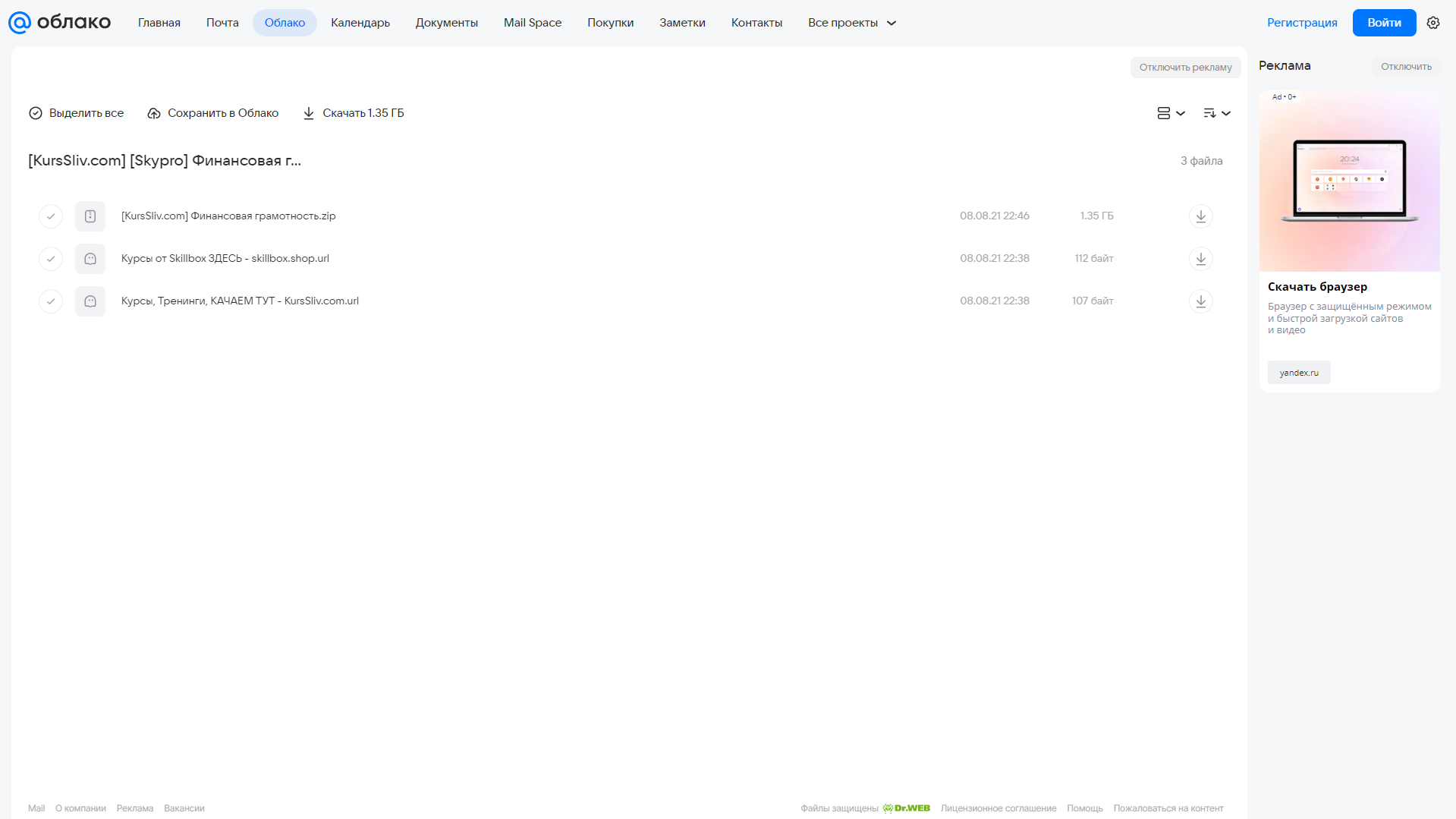Expand the view mode dropdown

pyautogui.click(x=1171, y=113)
